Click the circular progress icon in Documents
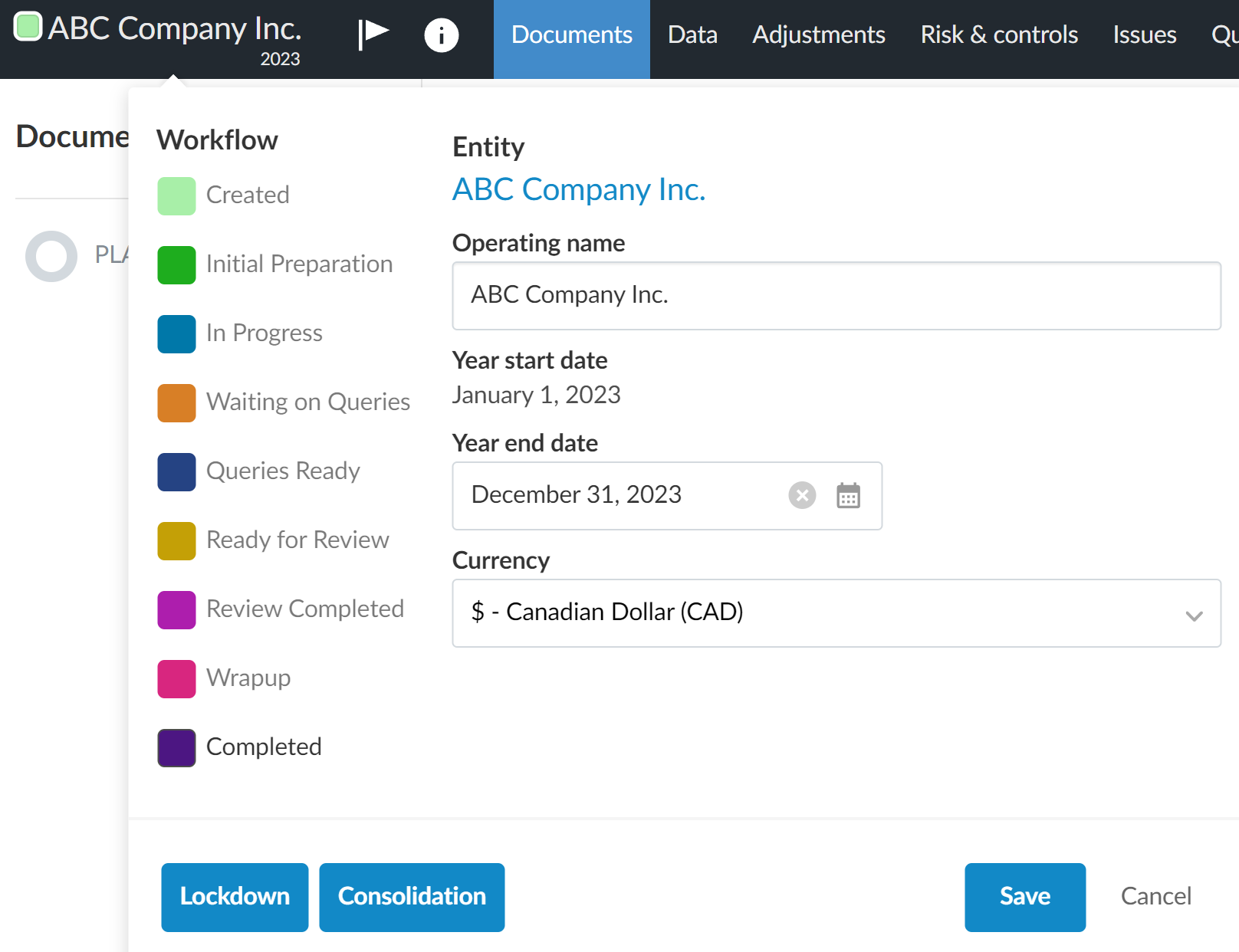The image size is (1239, 952). tap(51, 256)
